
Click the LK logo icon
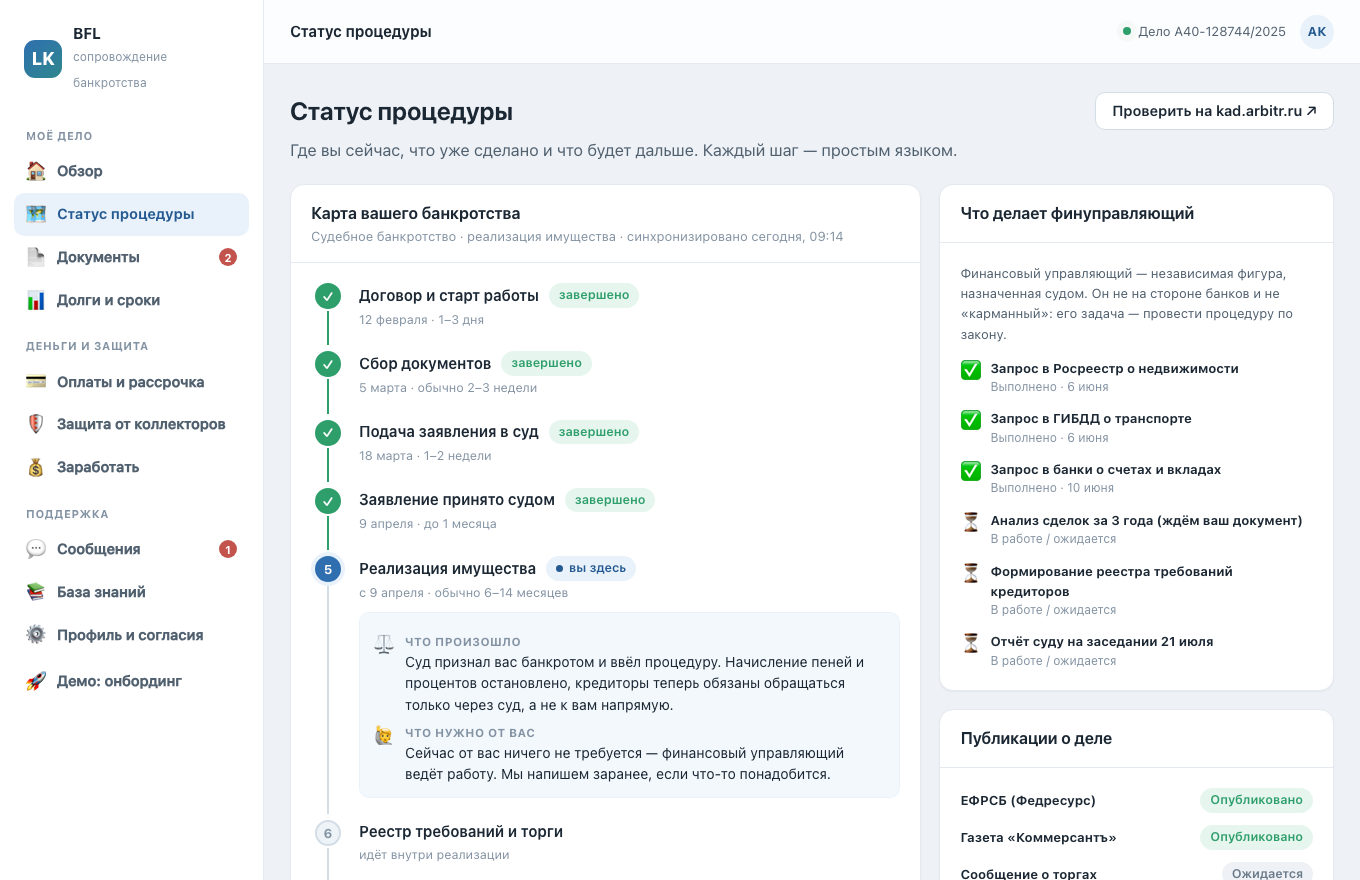(43, 59)
